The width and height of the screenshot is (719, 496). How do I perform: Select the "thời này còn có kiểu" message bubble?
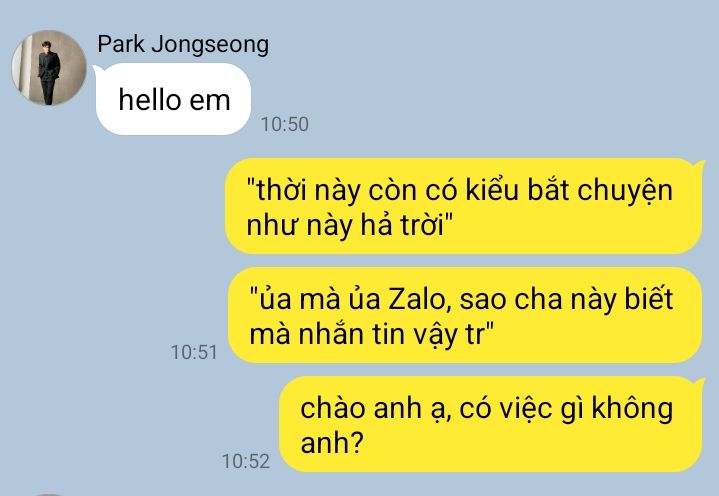coord(464,206)
